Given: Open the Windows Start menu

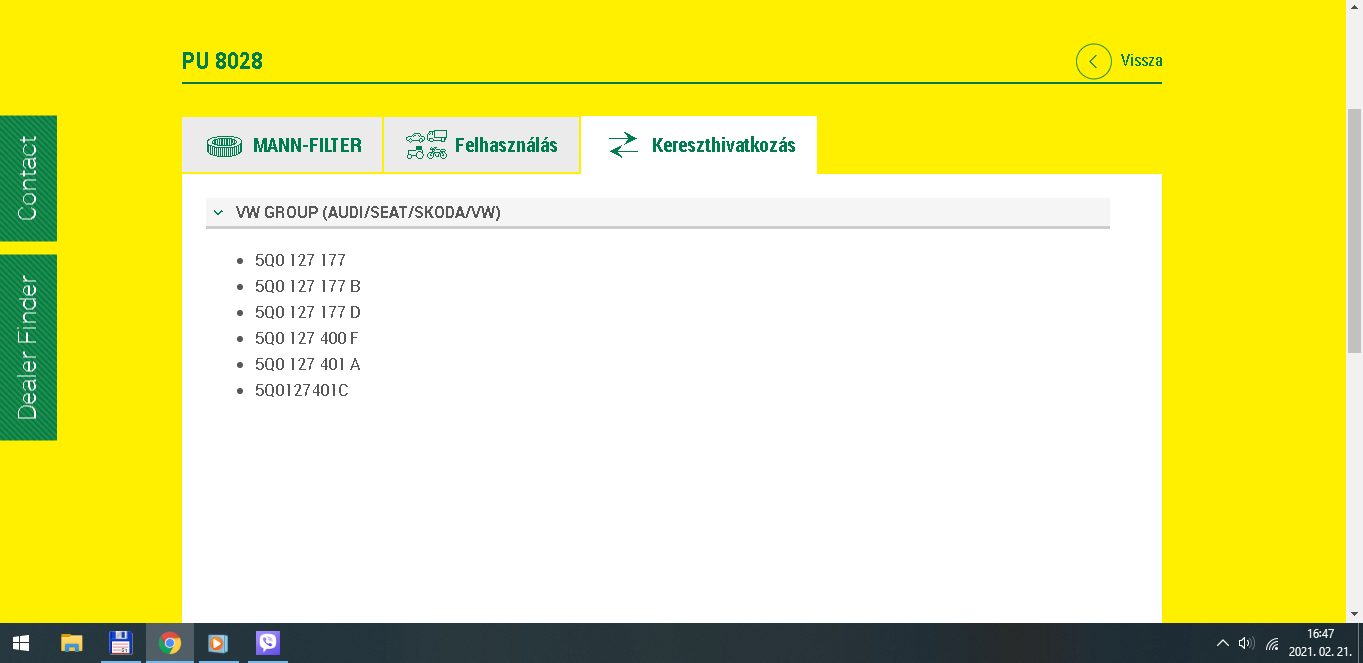Looking at the screenshot, I should (20, 643).
